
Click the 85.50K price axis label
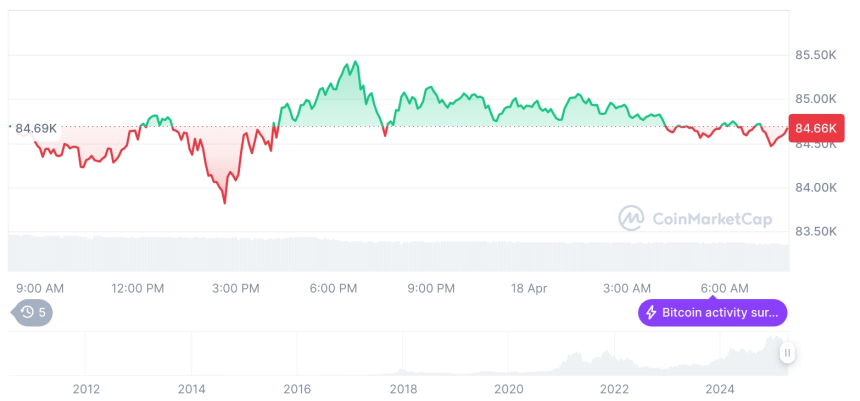pyautogui.click(x=816, y=55)
